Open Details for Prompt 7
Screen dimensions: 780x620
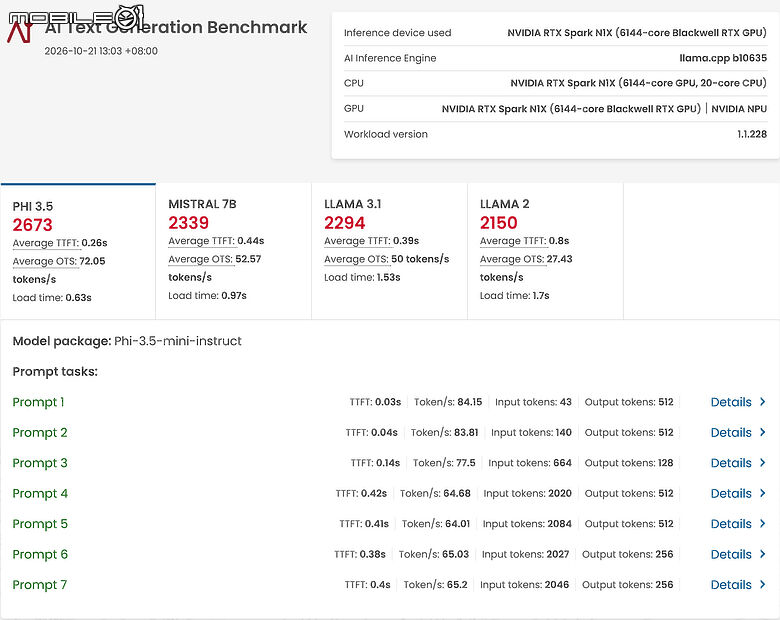click(731, 585)
